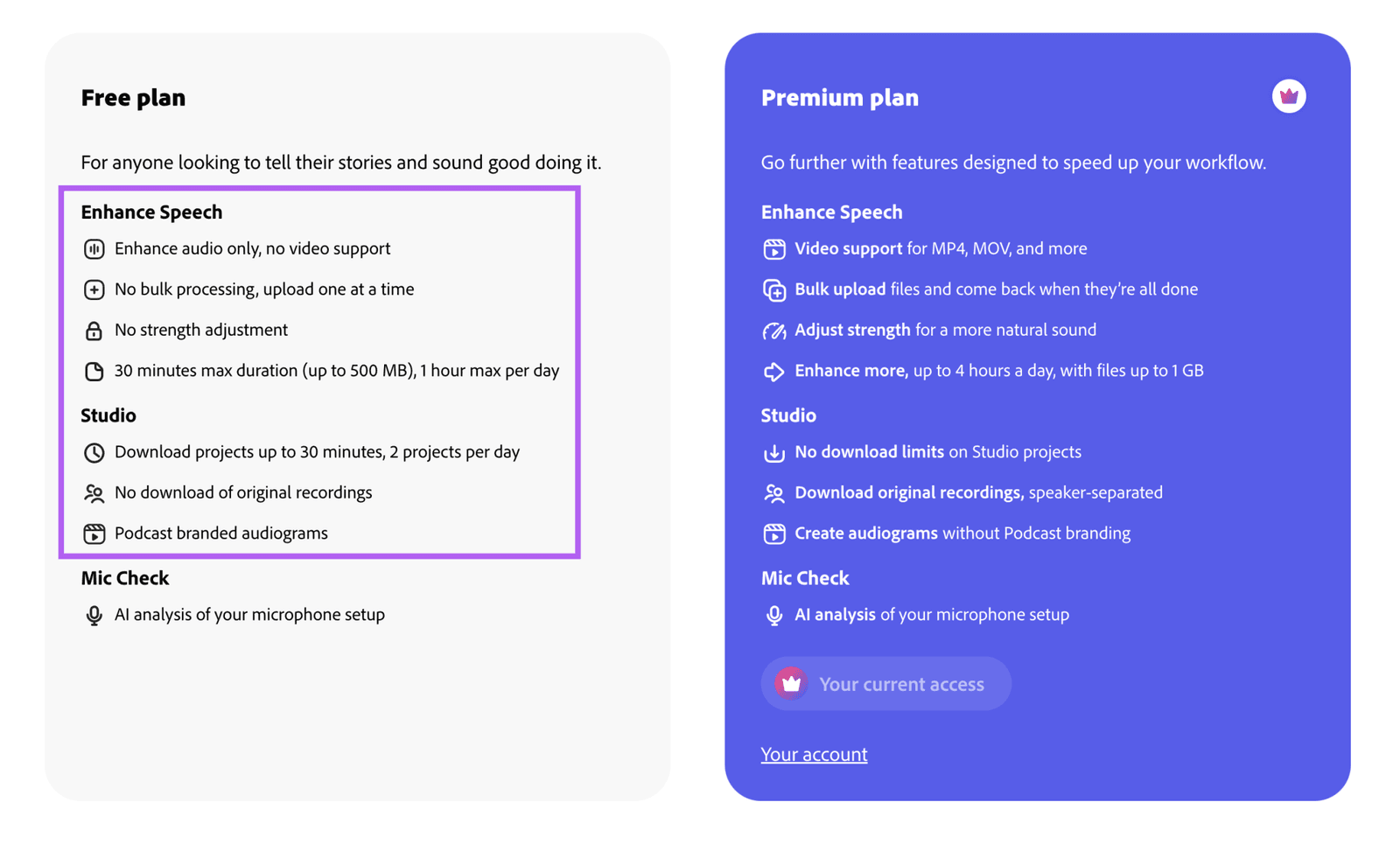
Task: Click the Bulk upload icon in Premium plan
Action: (x=773, y=289)
